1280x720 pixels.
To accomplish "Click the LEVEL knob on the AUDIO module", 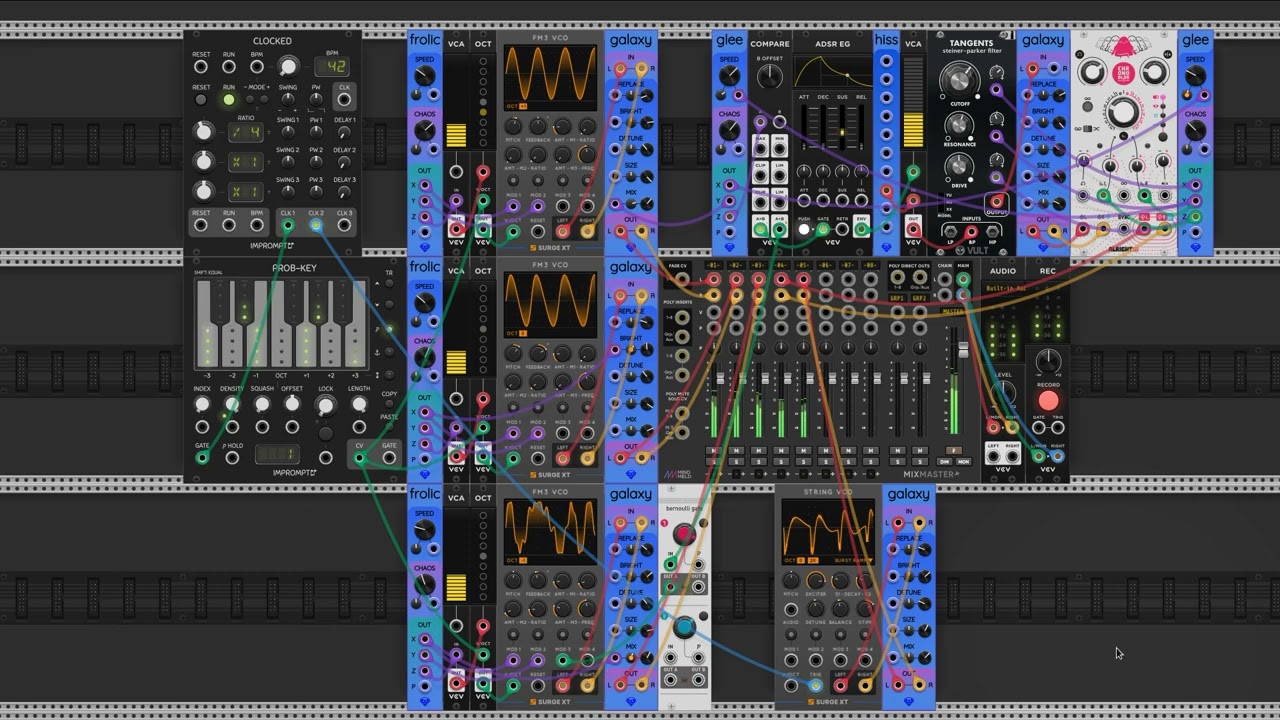I will [x=1003, y=392].
